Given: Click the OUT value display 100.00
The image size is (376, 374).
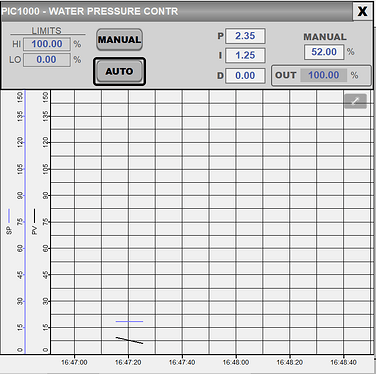Looking at the screenshot, I should coord(324,75).
